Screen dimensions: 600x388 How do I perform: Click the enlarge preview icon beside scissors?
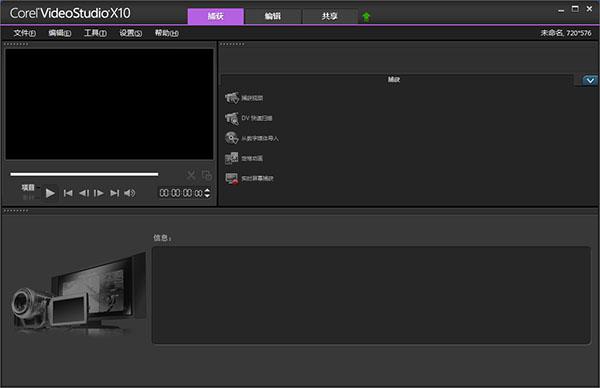tap(207, 176)
